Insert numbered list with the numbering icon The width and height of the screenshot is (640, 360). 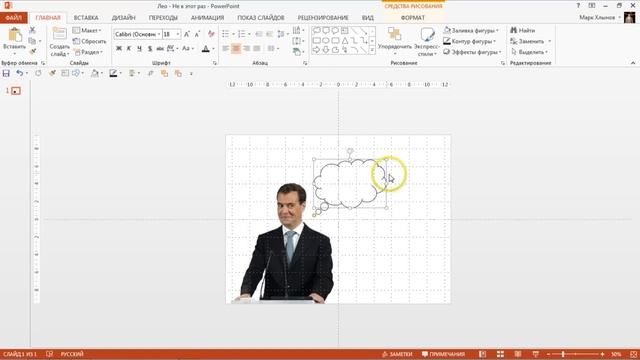tap(242, 34)
